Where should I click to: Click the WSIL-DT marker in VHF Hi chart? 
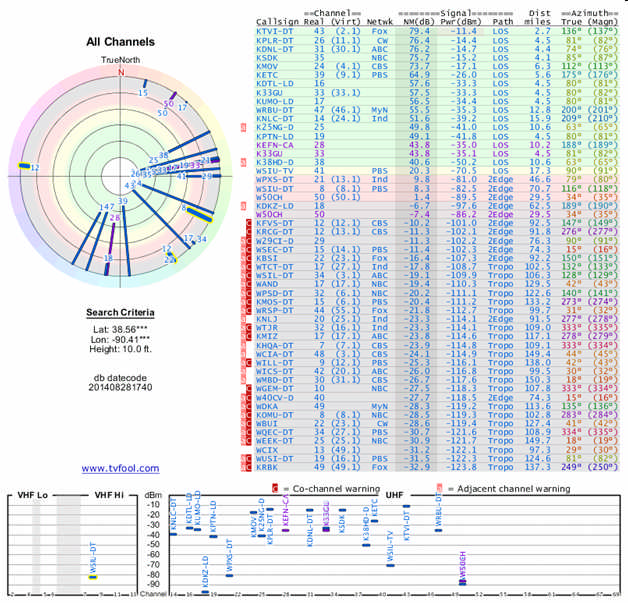[x=93, y=577]
